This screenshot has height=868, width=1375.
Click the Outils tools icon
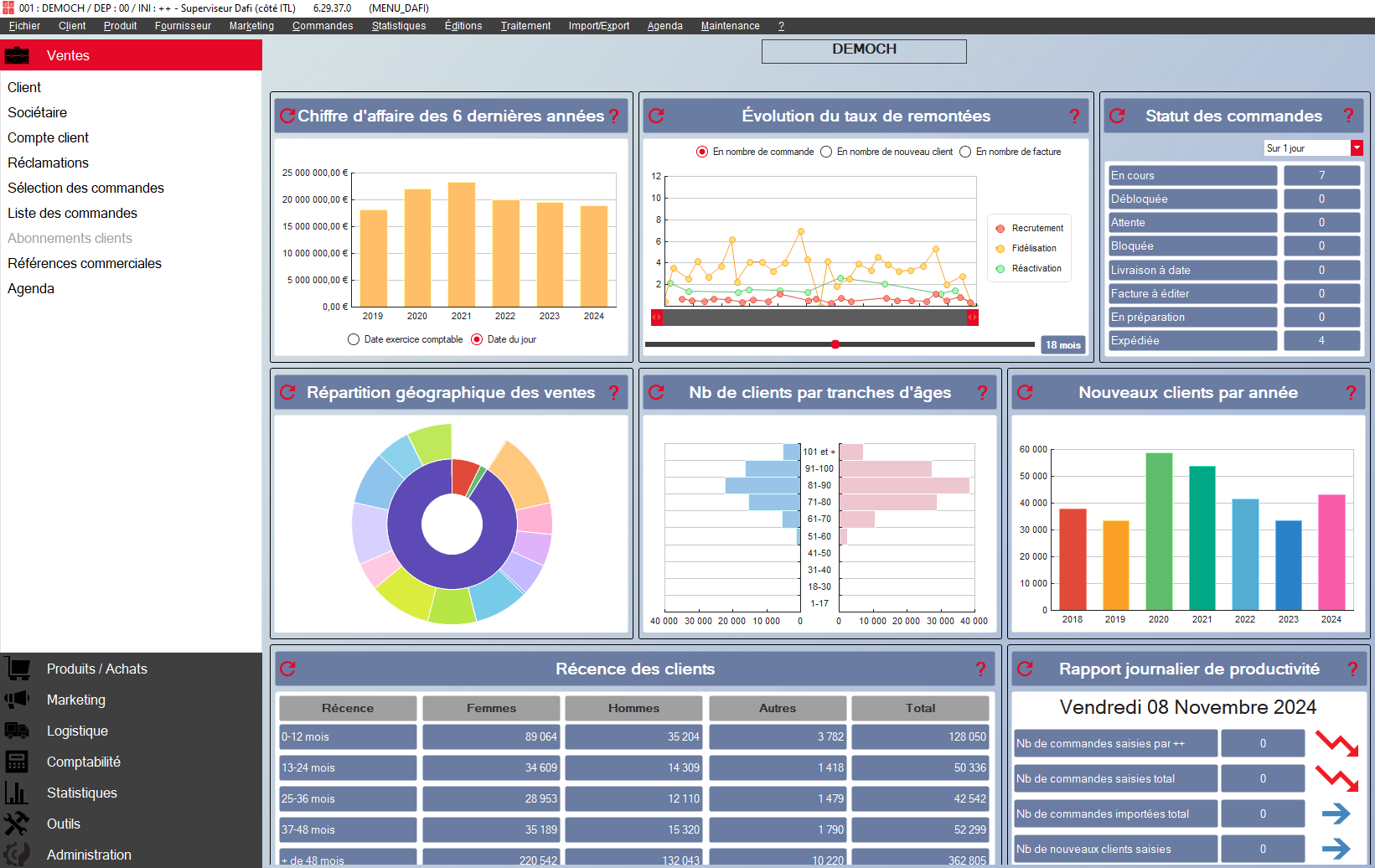click(17, 824)
